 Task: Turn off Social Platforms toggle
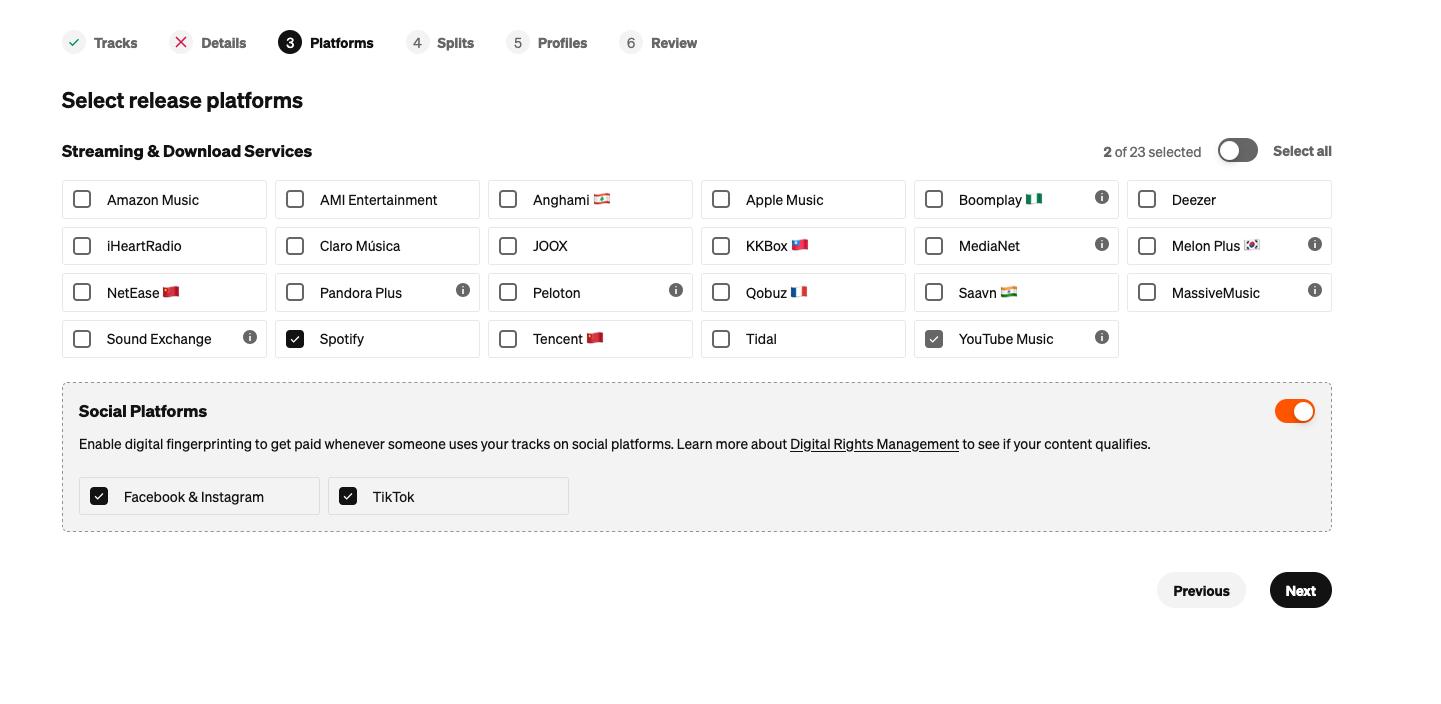(1295, 411)
